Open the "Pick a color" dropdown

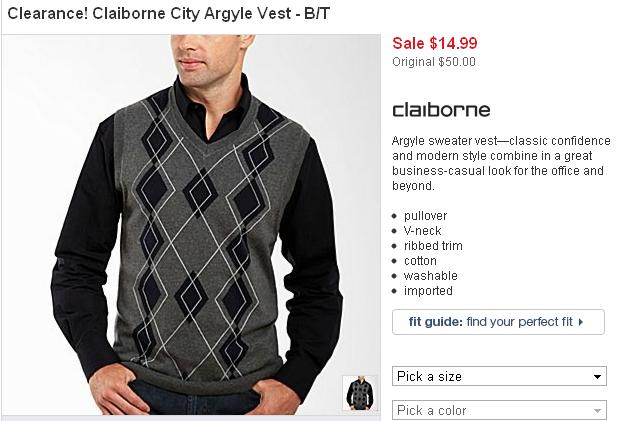click(x=499, y=410)
